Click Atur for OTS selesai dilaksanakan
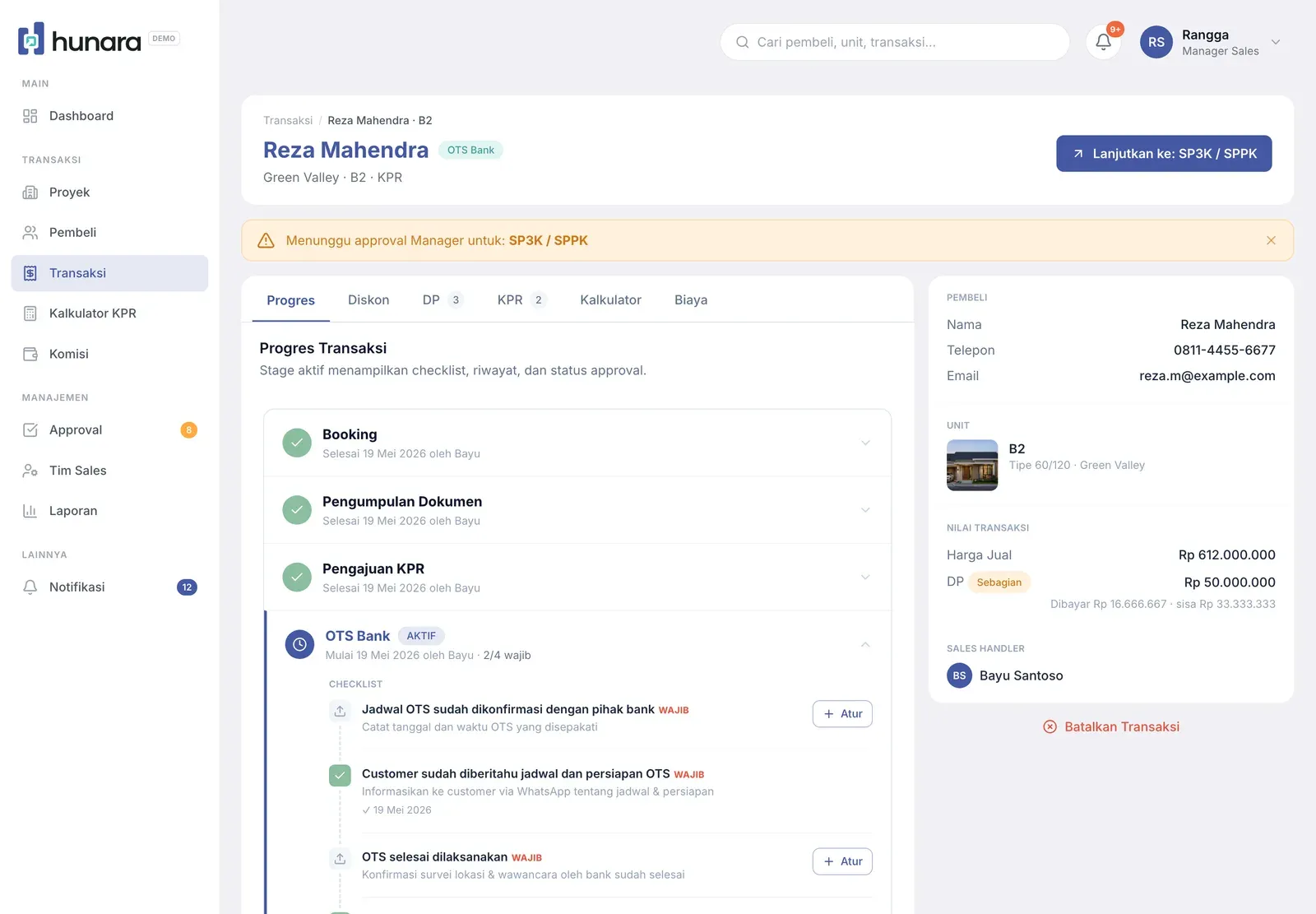This screenshot has height=914, width=1316. pyautogui.click(x=842, y=861)
